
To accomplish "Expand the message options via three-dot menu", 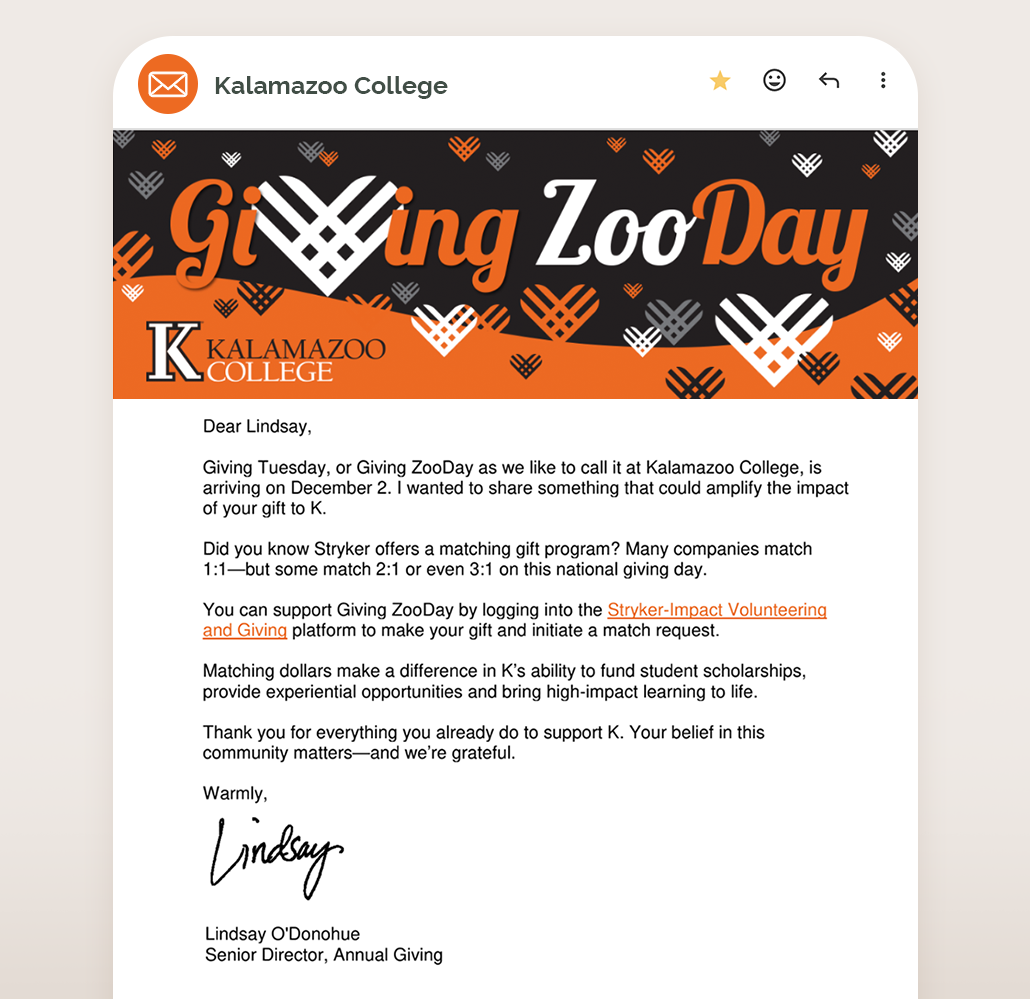I will pyautogui.click(x=883, y=80).
